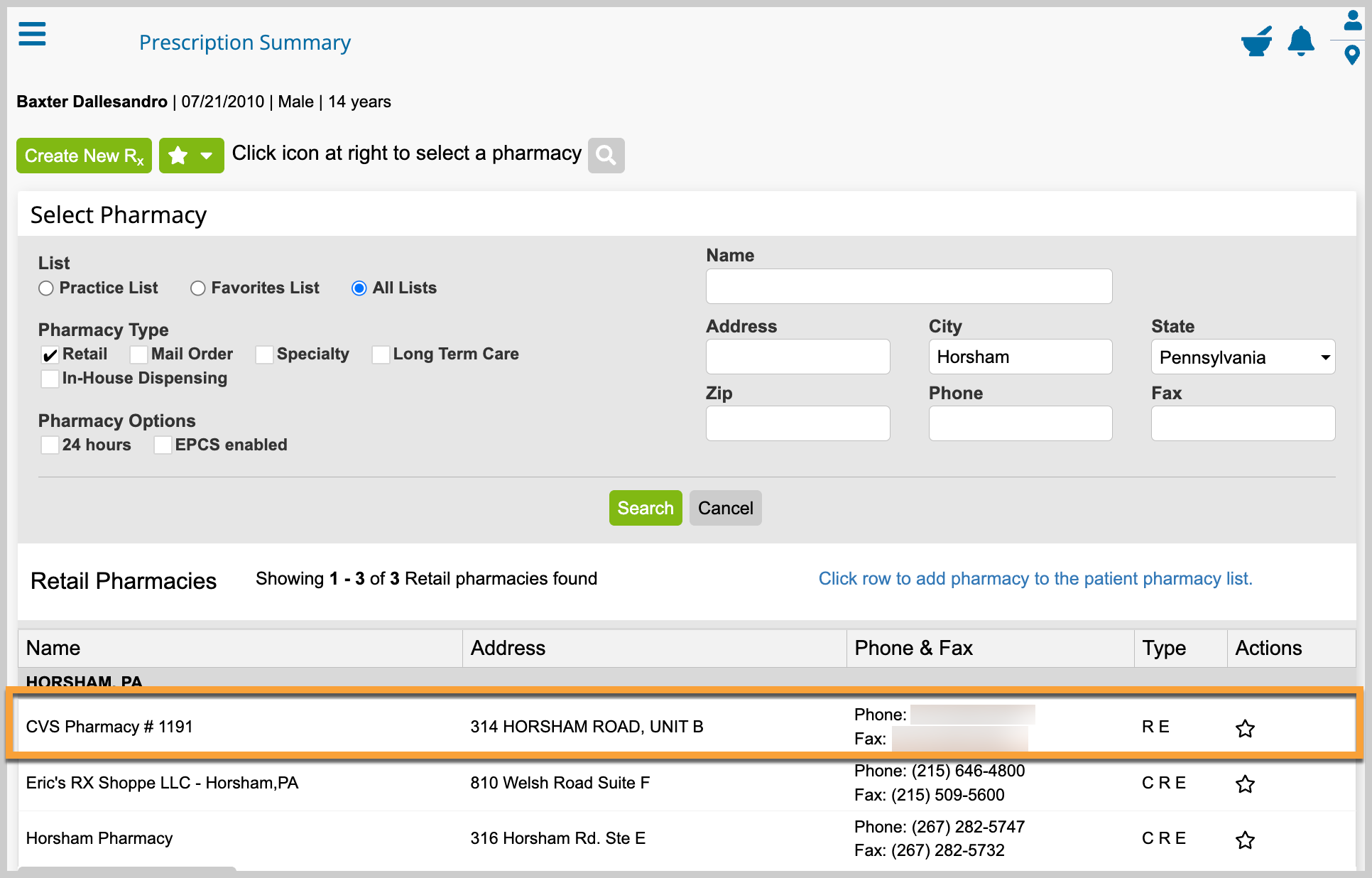
Task: Uncheck the Retail pharmacy type
Action: click(50, 354)
